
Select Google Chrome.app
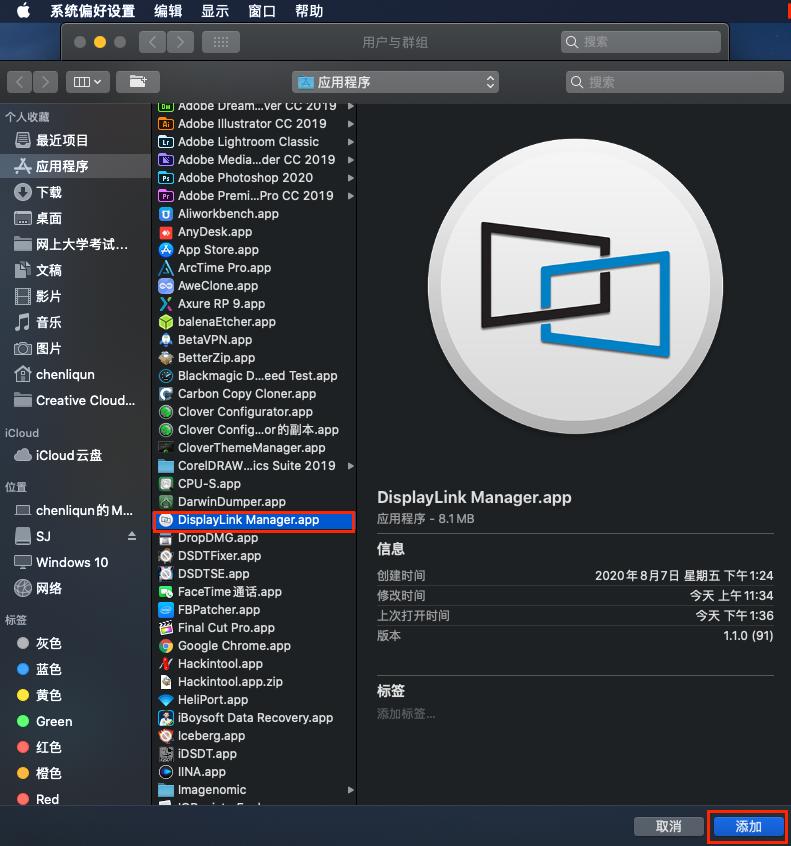[255, 645]
